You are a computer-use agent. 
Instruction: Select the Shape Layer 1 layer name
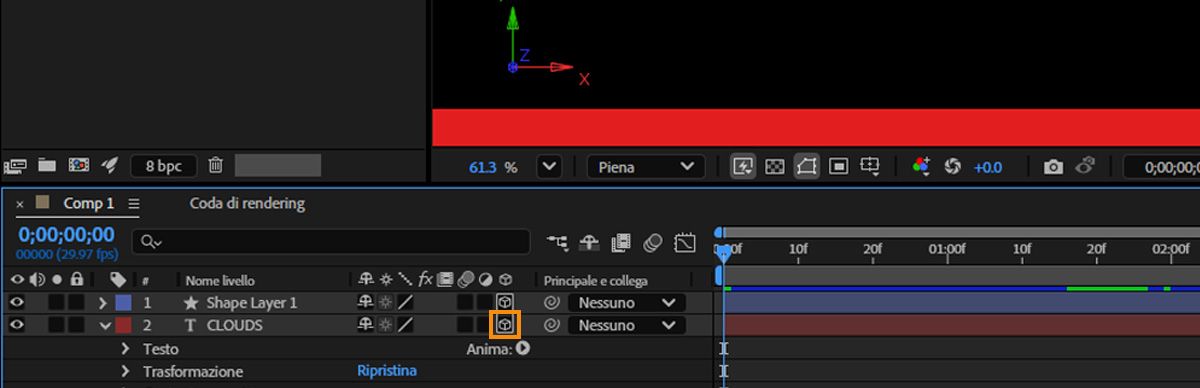coord(252,302)
